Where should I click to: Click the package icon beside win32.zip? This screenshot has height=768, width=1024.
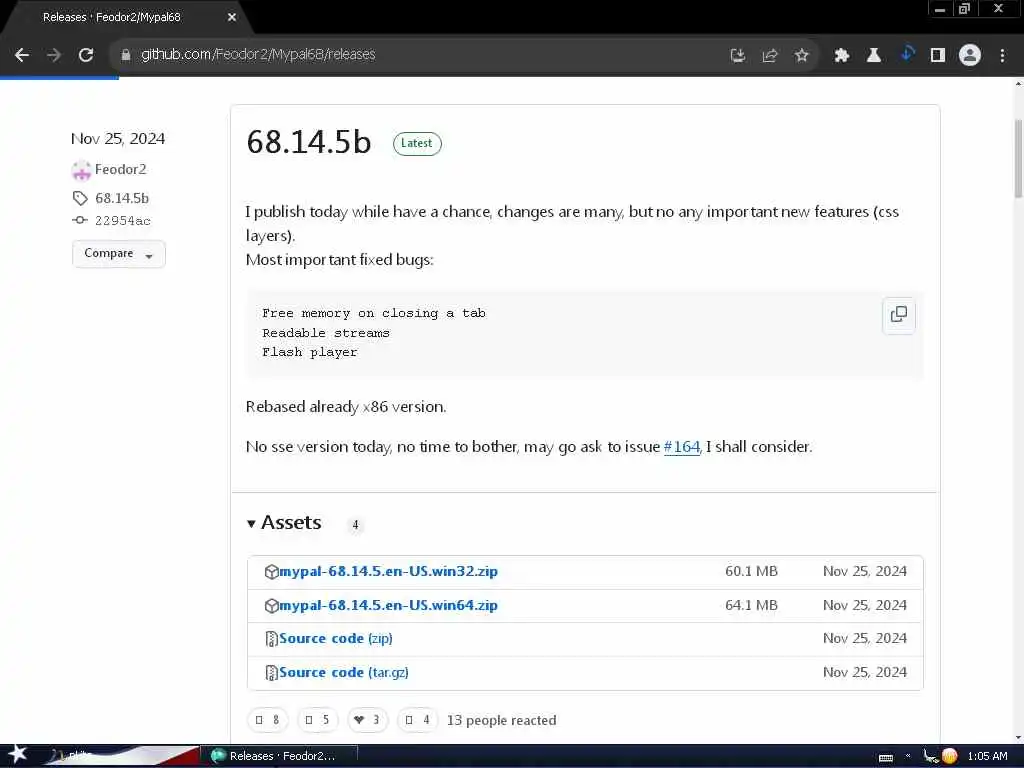271,572
